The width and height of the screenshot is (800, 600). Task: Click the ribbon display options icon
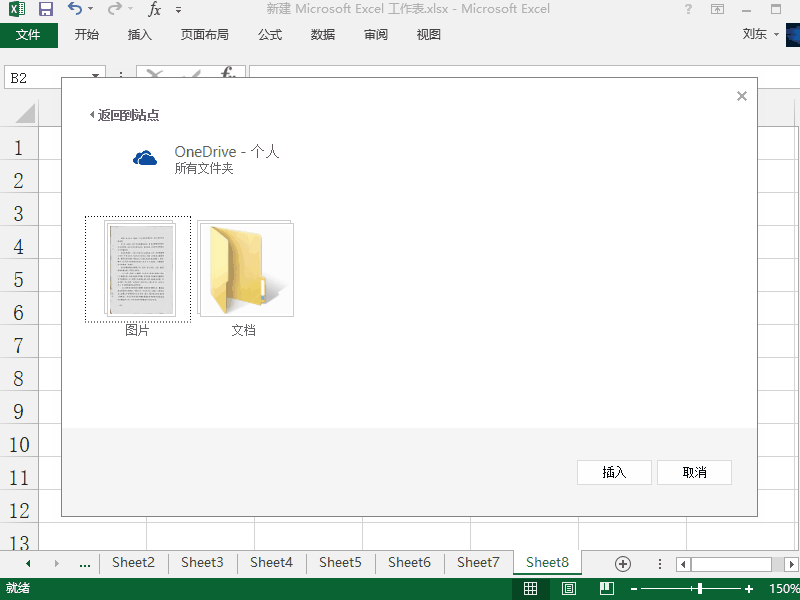coord(717,9)
